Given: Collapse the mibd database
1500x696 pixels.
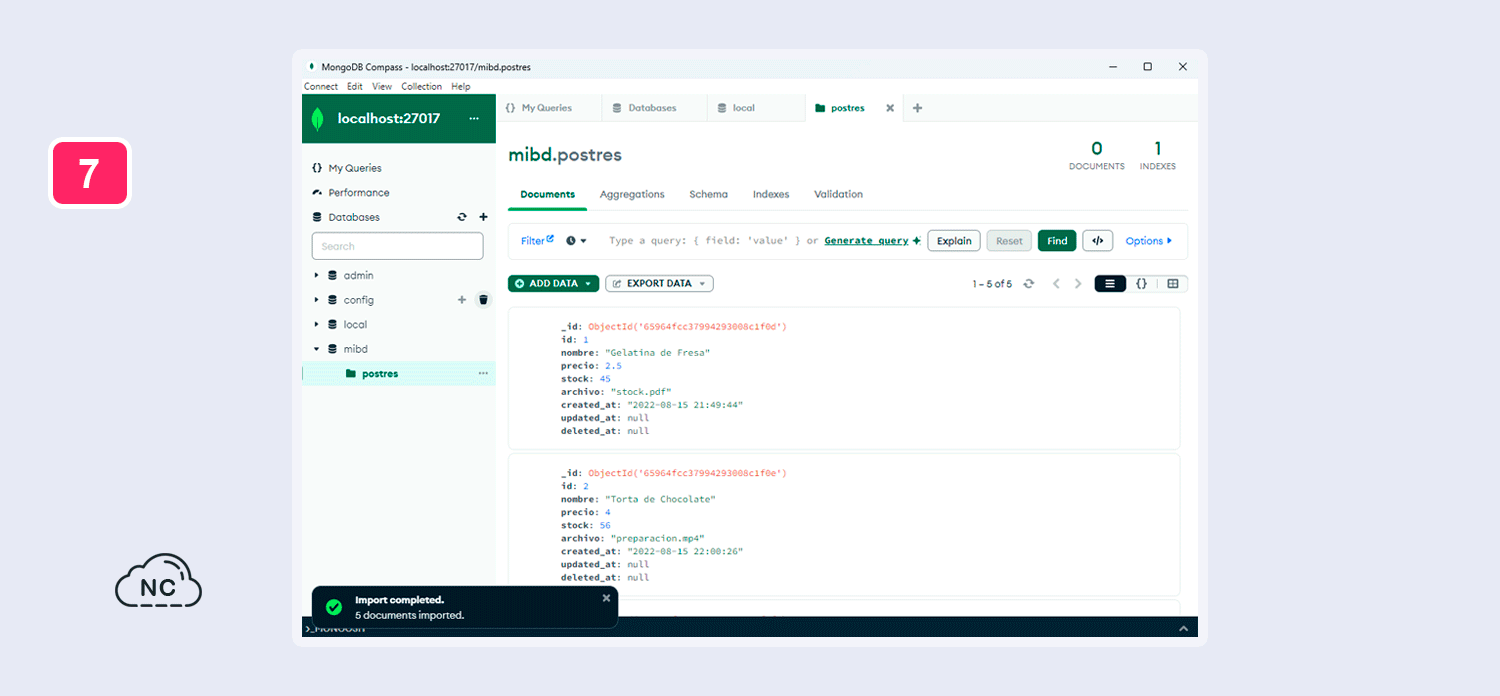Looking at the screenshot, I should (x=317, y=349).
